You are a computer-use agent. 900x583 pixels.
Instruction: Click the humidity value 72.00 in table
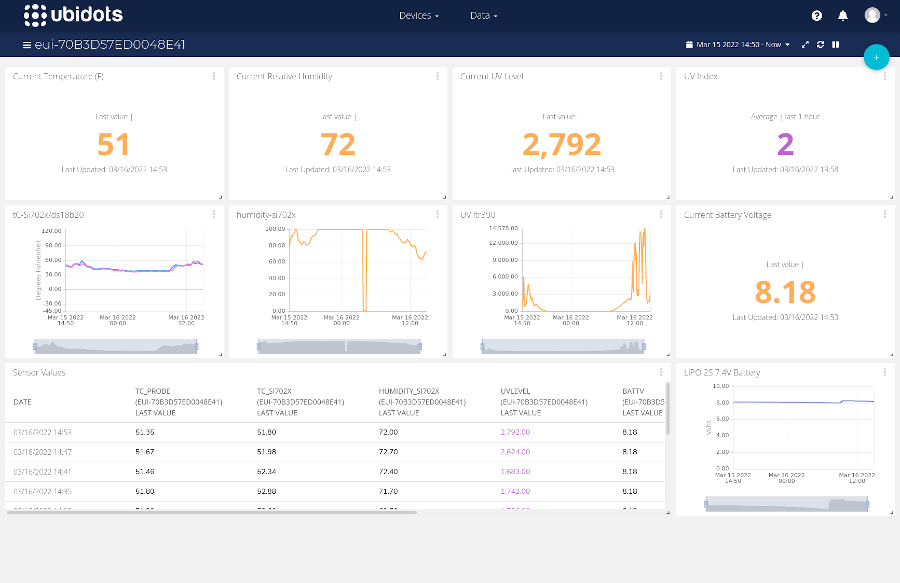click(388, 432)
